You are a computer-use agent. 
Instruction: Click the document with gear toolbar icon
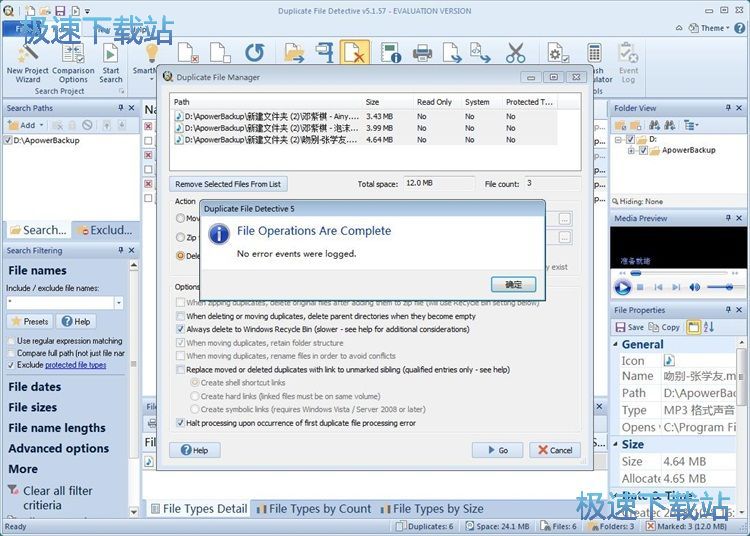click(558, 53)
